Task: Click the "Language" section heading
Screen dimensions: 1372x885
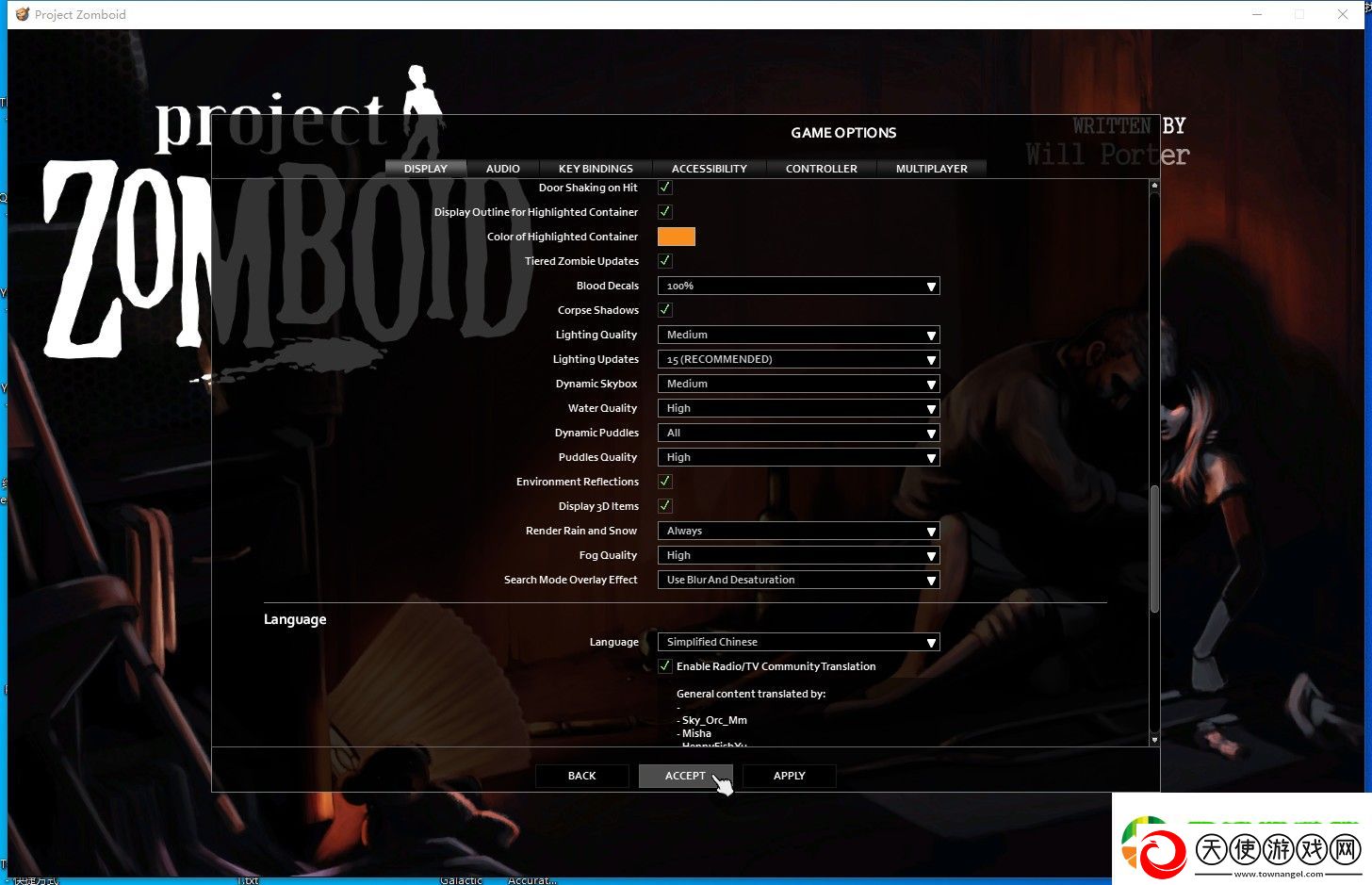Action: click(295, 619)
